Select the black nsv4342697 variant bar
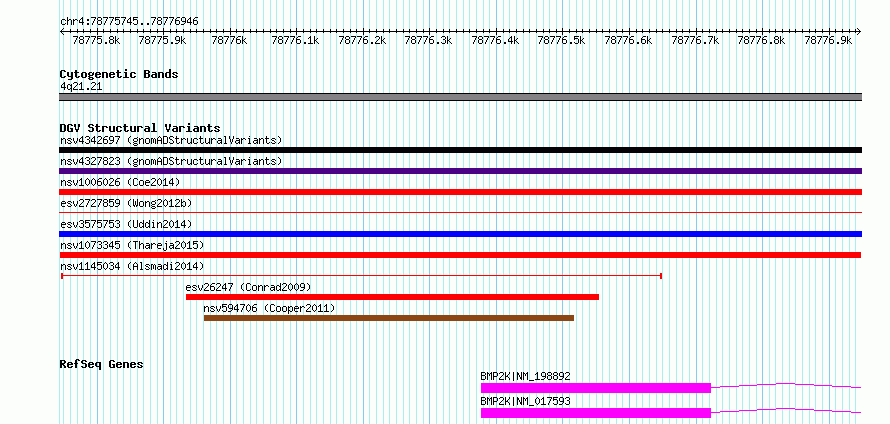Screen dimensions: 890x424 pos(460,150)
